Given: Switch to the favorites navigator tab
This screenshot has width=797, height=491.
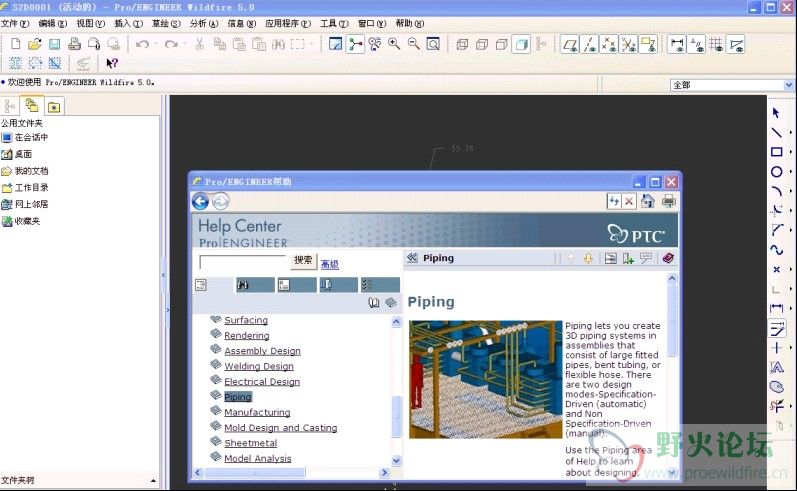Looking at the screenshot, I should (x=54, y=107).
